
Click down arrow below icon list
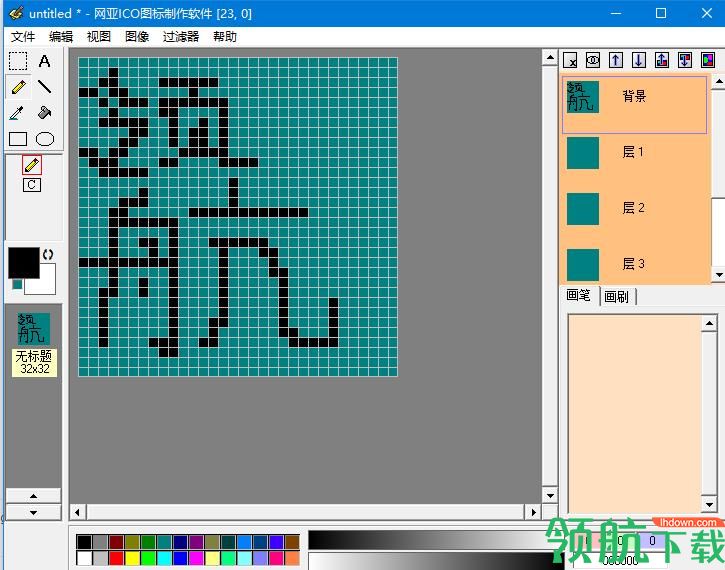[33, 512]
